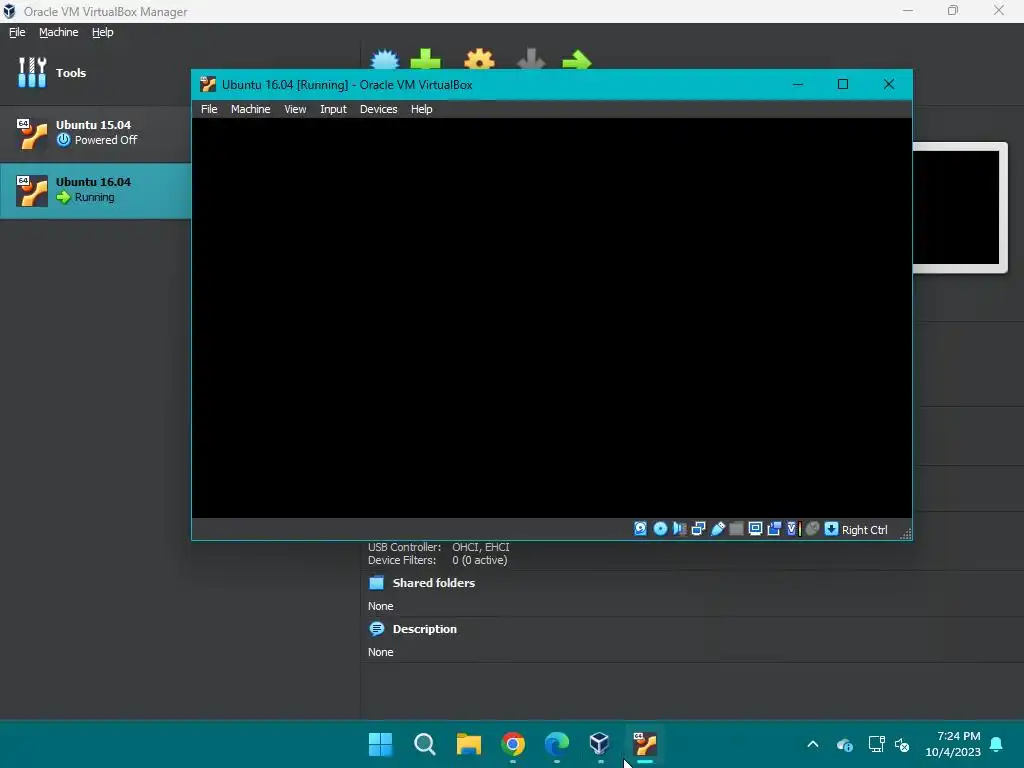
Task: Click mouse integration status icon
Action: pyautogui.click(x=812, y=529)
